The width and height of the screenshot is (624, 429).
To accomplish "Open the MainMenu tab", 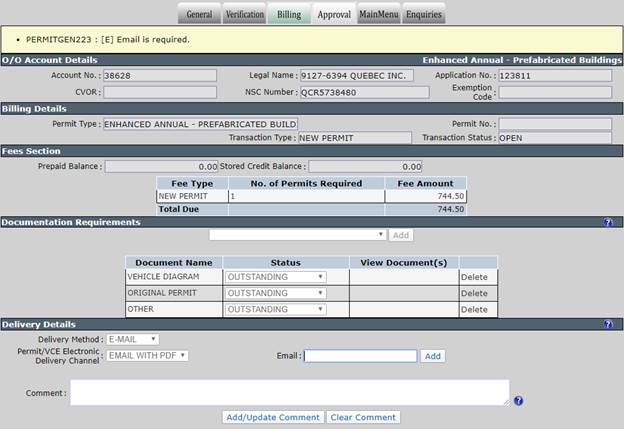I will (x=378, y=14).
